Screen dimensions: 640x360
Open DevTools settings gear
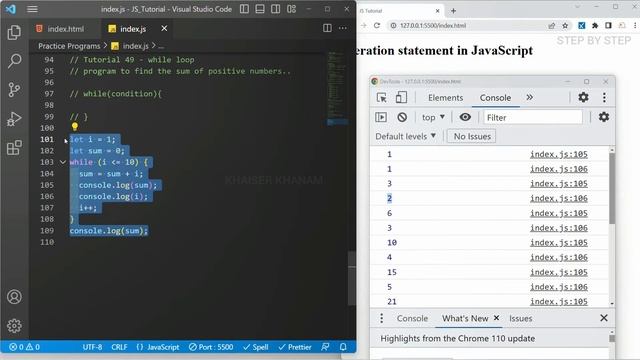(x=583, y=97)
